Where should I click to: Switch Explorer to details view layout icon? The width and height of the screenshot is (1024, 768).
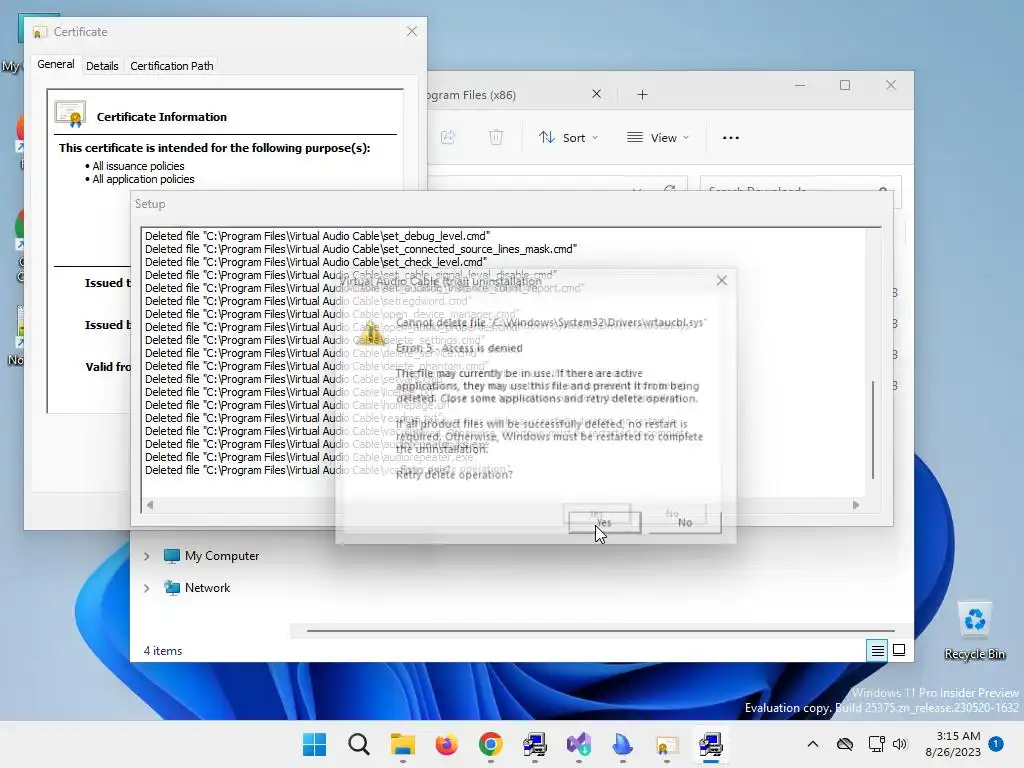click(877, 650)
